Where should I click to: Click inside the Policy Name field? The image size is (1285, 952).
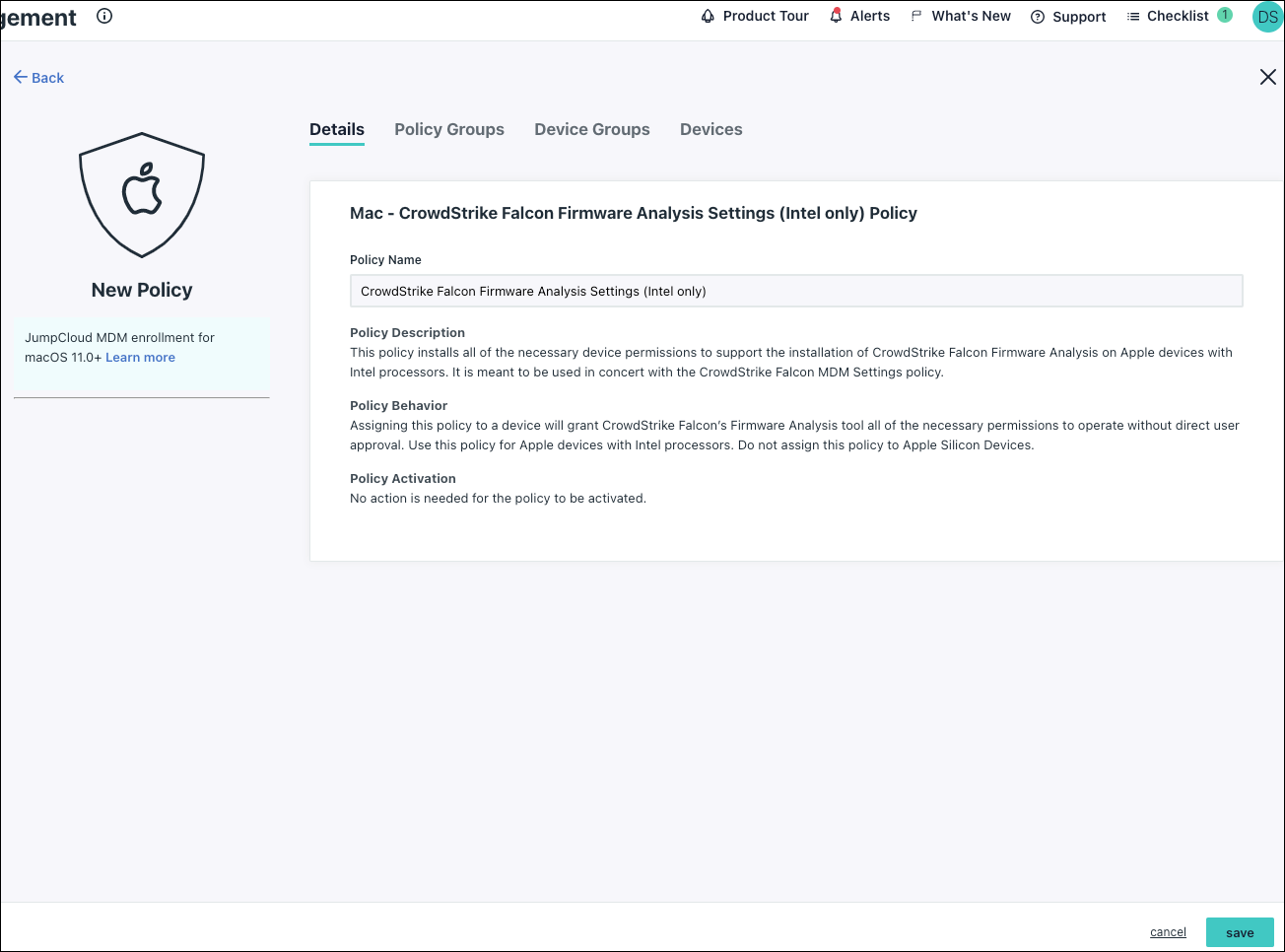(796, 291)
